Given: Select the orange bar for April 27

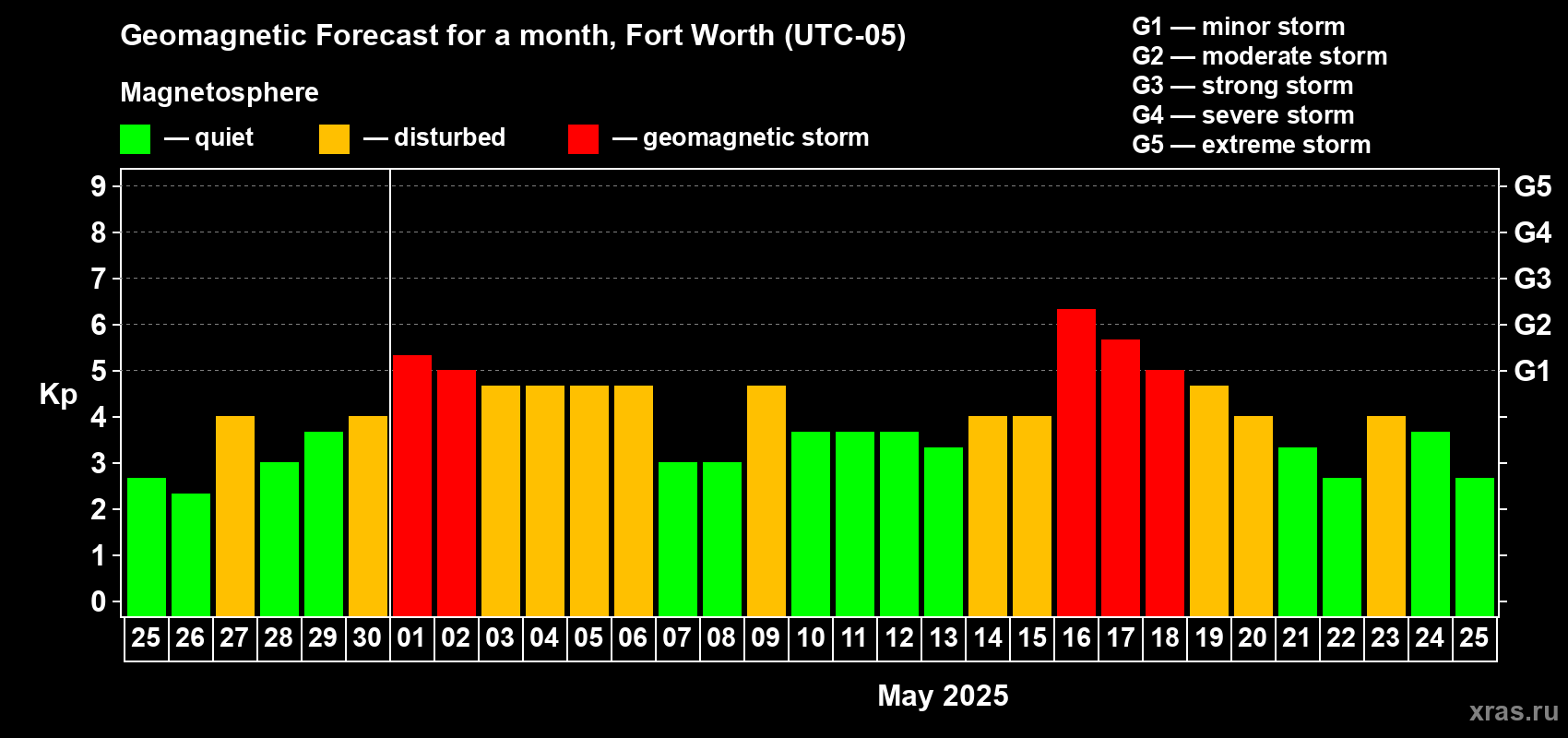Looking at the screenshot, I should [x=235, y=516].
